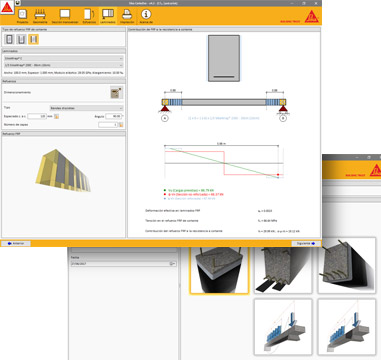Viewport: 381px width, 360px height.
Task: Open the Acerca de info icon
Action: [x=146, y=16]
